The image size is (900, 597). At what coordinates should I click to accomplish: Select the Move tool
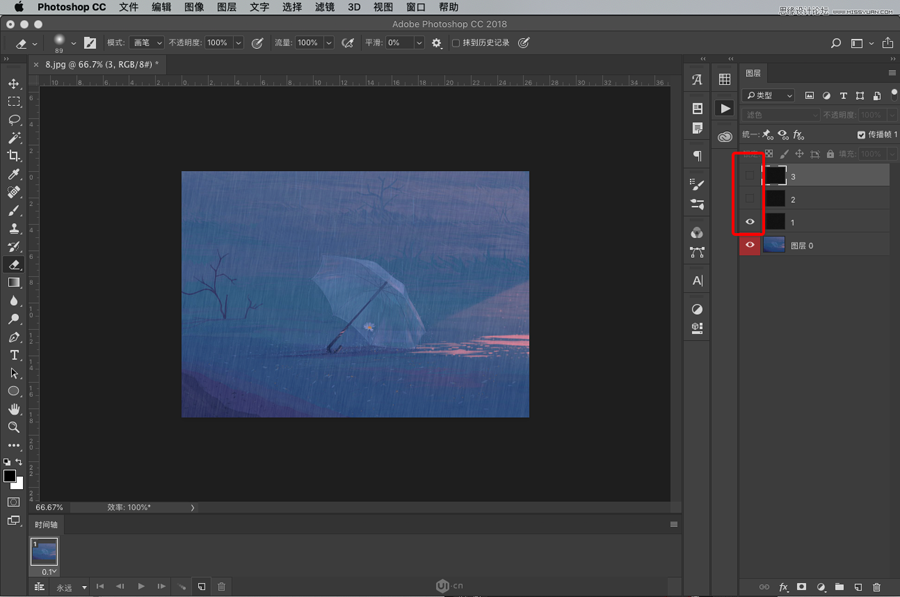point(14,84)
